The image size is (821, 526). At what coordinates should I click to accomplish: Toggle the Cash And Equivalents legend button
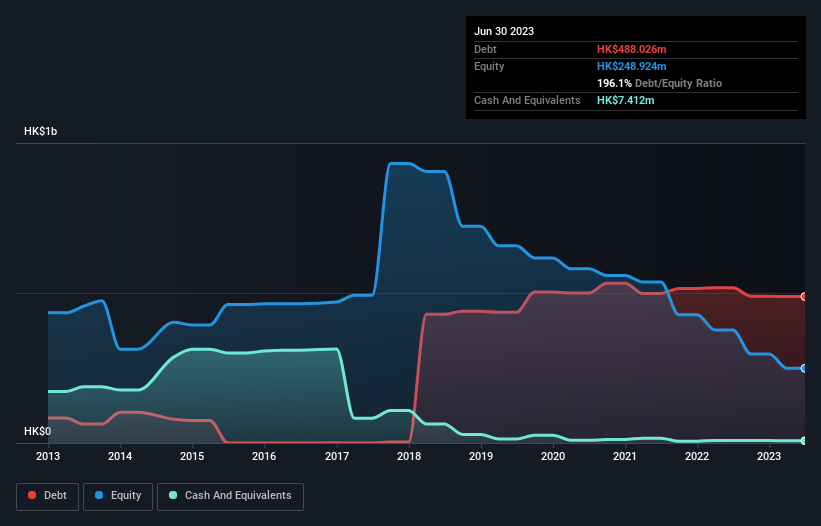click(x=230, y=496)
